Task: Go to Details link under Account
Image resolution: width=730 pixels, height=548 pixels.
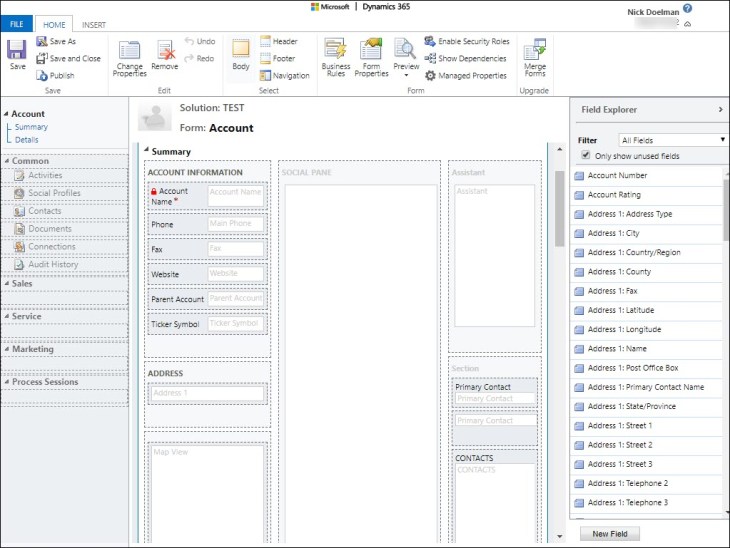Action: (x=27, y=140)
